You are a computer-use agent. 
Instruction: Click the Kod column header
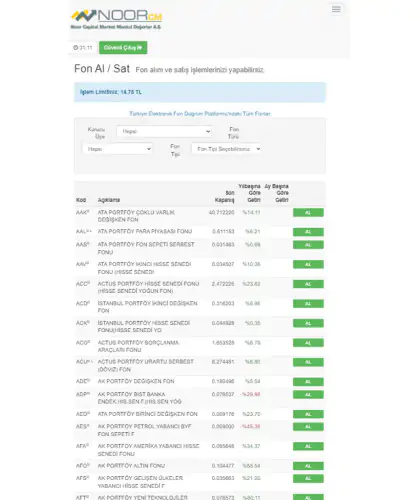[x=81, y=200]
